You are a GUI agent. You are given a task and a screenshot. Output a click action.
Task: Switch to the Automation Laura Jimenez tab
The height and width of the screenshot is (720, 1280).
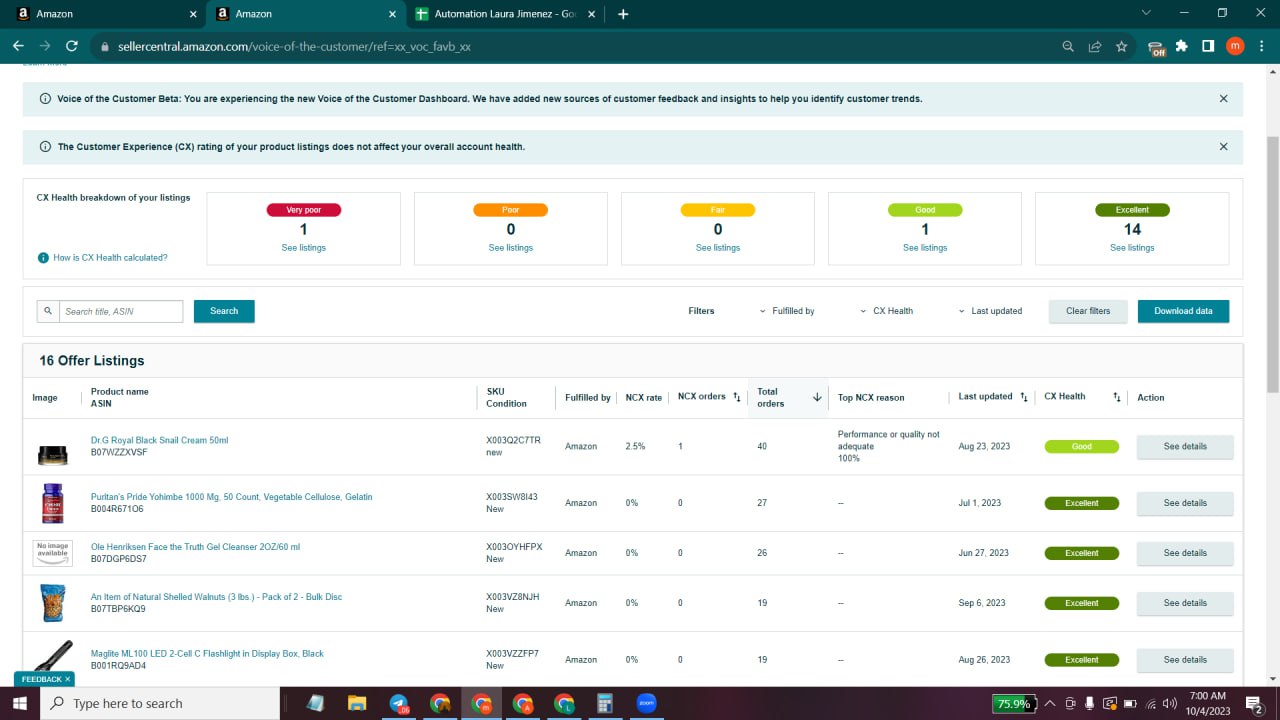507,14
